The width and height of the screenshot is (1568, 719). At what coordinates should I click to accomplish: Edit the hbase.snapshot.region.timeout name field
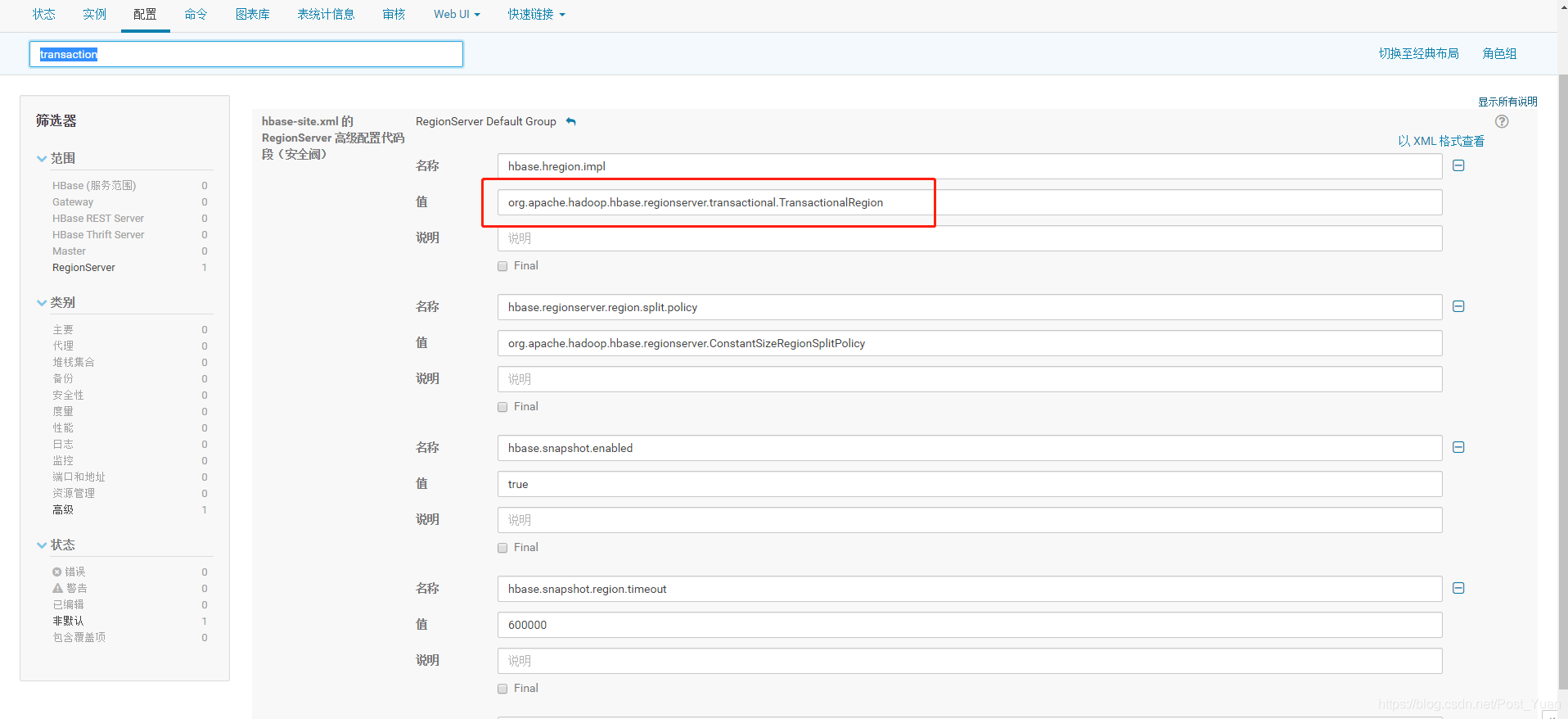point(970,589)
